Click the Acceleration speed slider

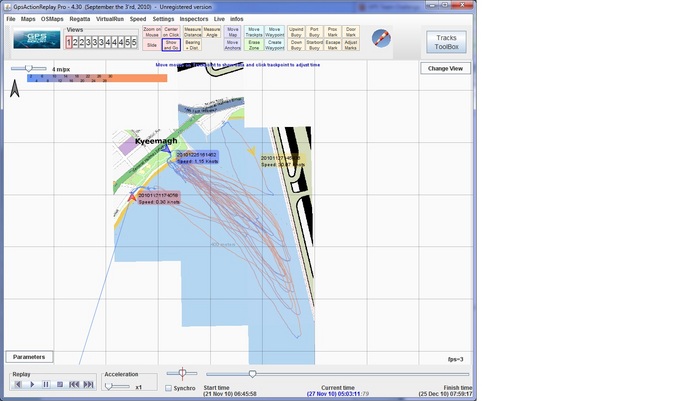(117, 386)
